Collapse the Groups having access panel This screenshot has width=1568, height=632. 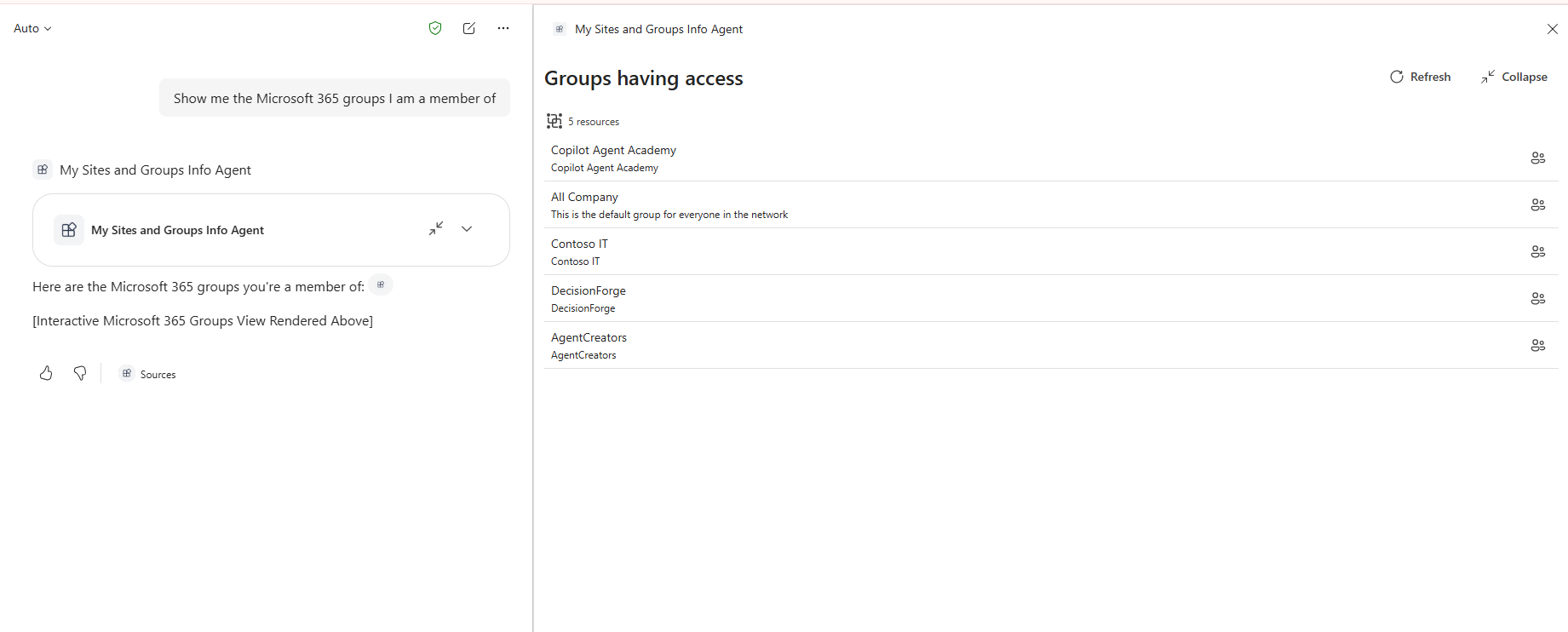coord(1514,77)
